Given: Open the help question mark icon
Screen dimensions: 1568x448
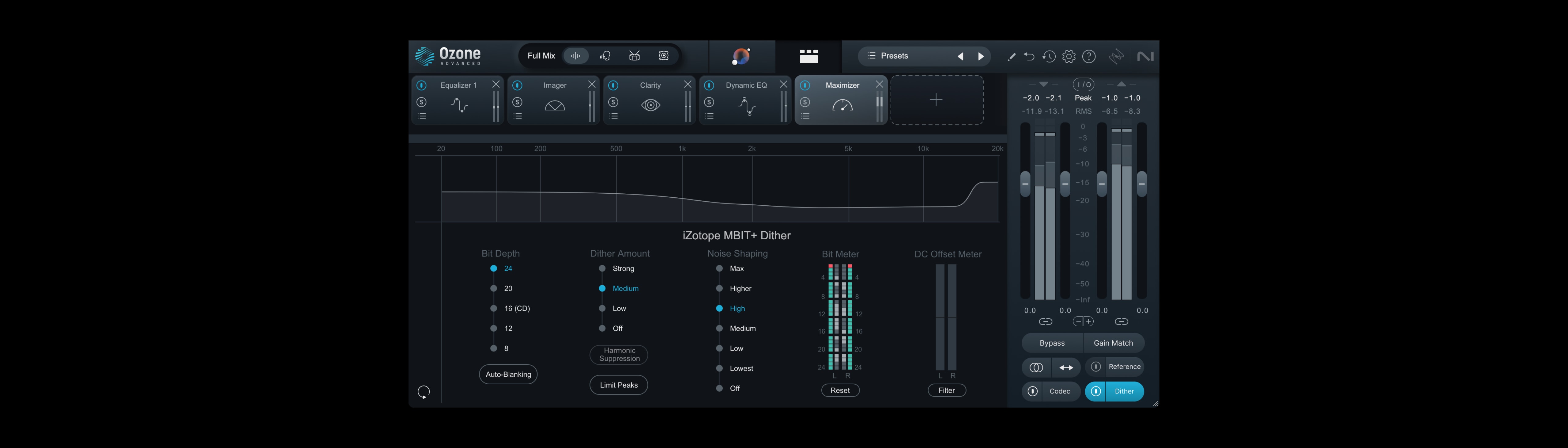Looking at the screenshot, I should coord(1089,57).
